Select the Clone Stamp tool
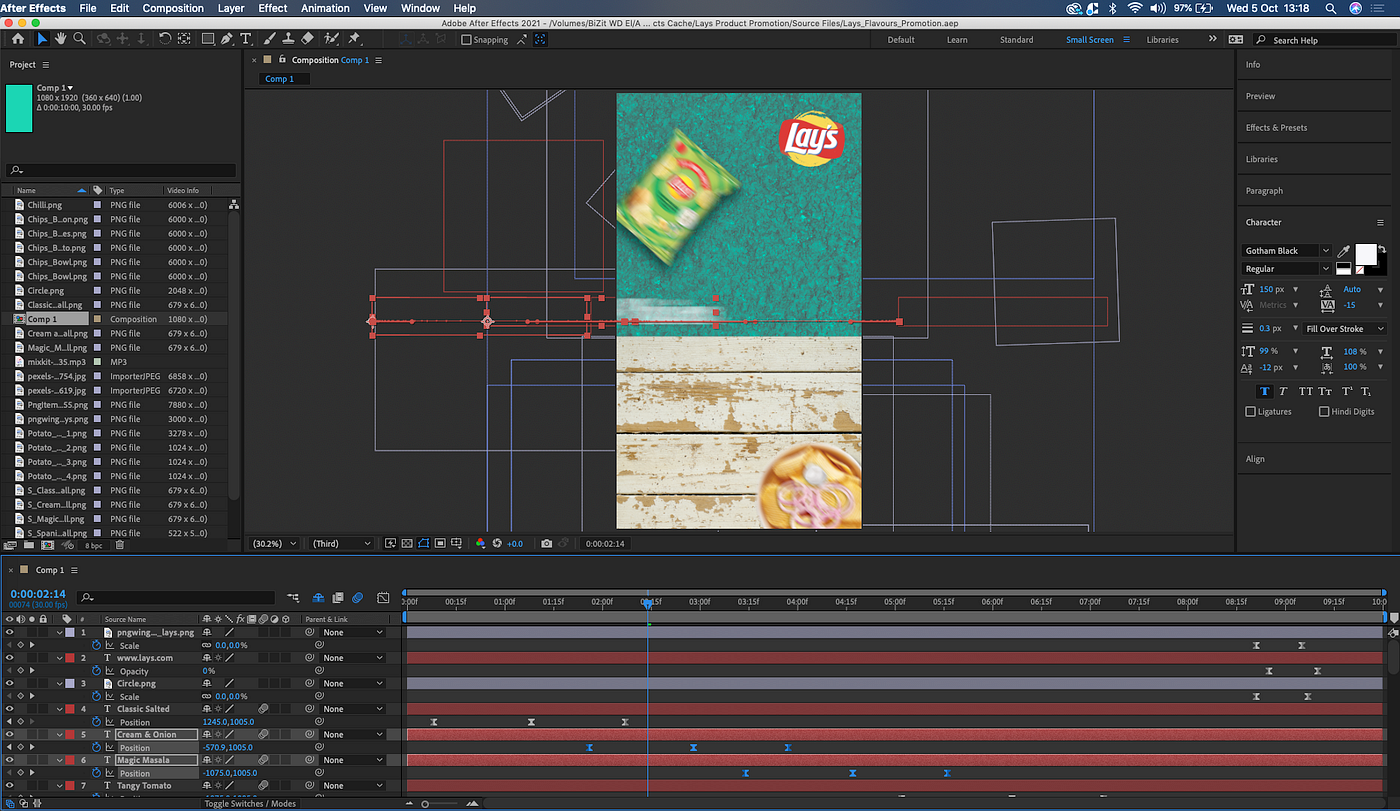 pos(288,39)
